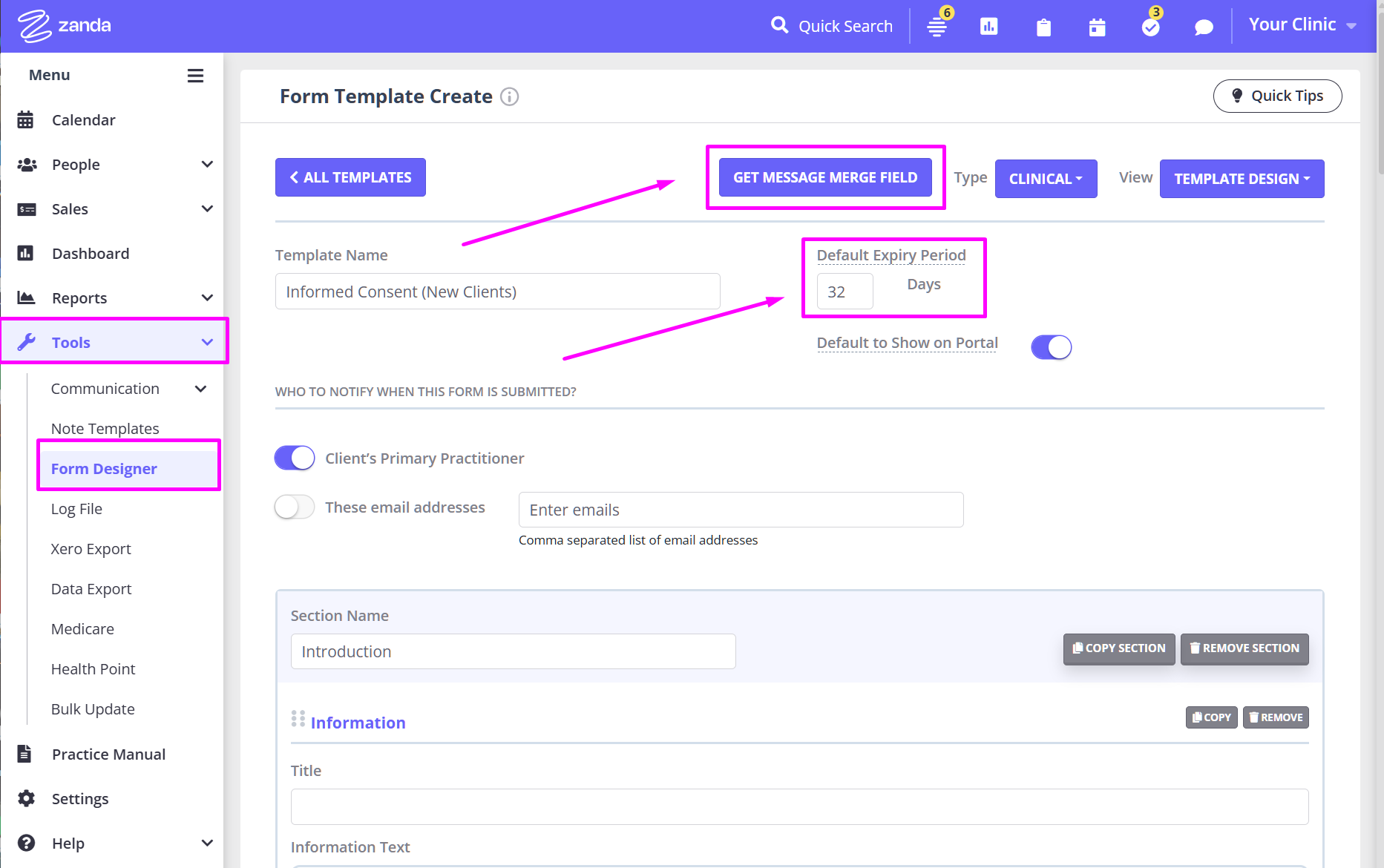This screenshot has height=868, width=1384.
Task: Click the Default Expiry Period days field
Action: click(844, 292)
